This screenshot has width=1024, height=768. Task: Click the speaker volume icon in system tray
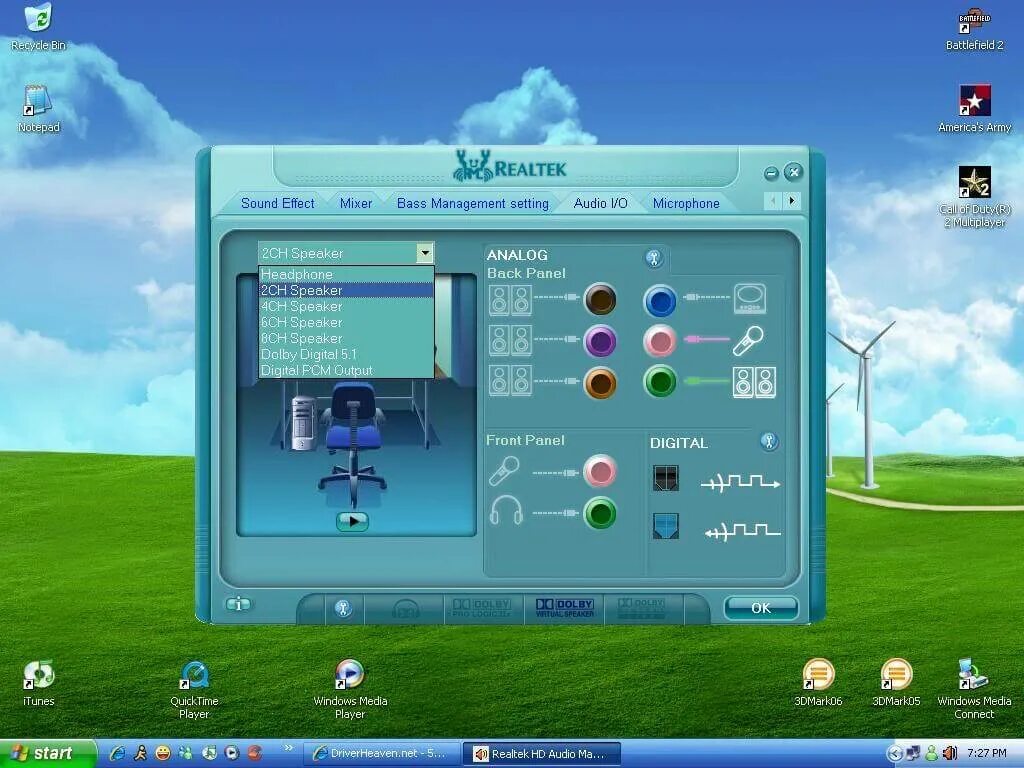tap(950, 753)
